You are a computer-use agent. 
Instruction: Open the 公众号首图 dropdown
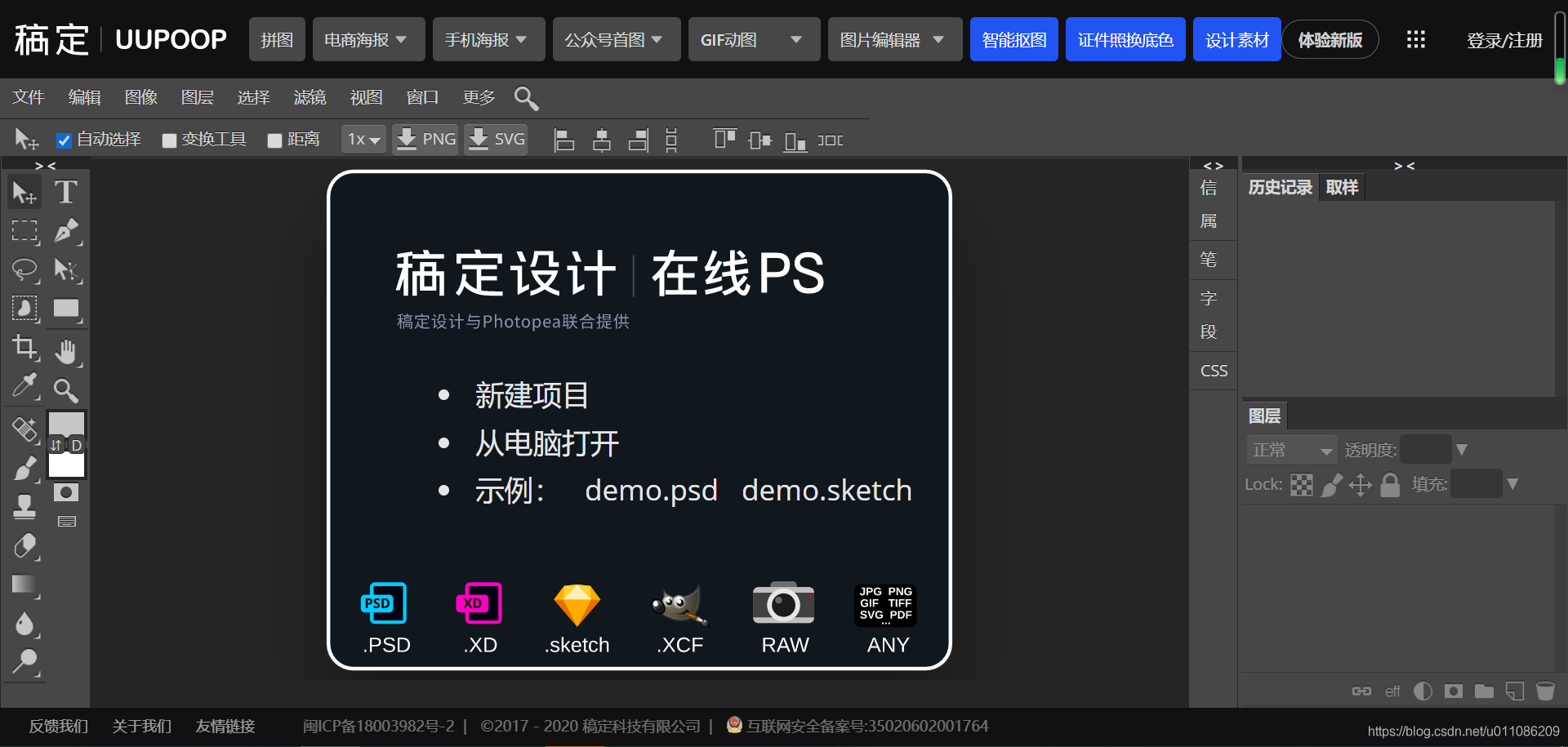617,40
